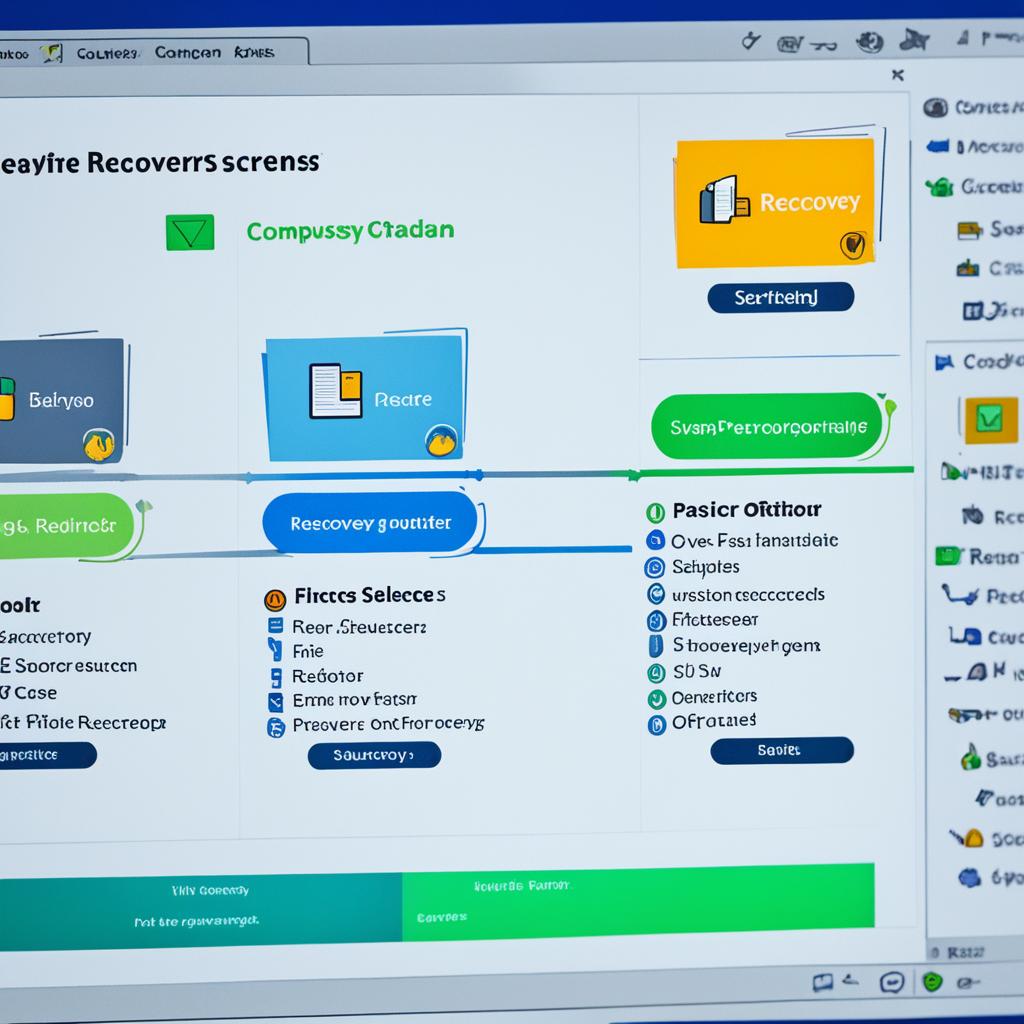The image size is (1024, 1024).
Task: Click the yellow tile with green checkmark in the sidebar
Action: click(x=990, y=419)
